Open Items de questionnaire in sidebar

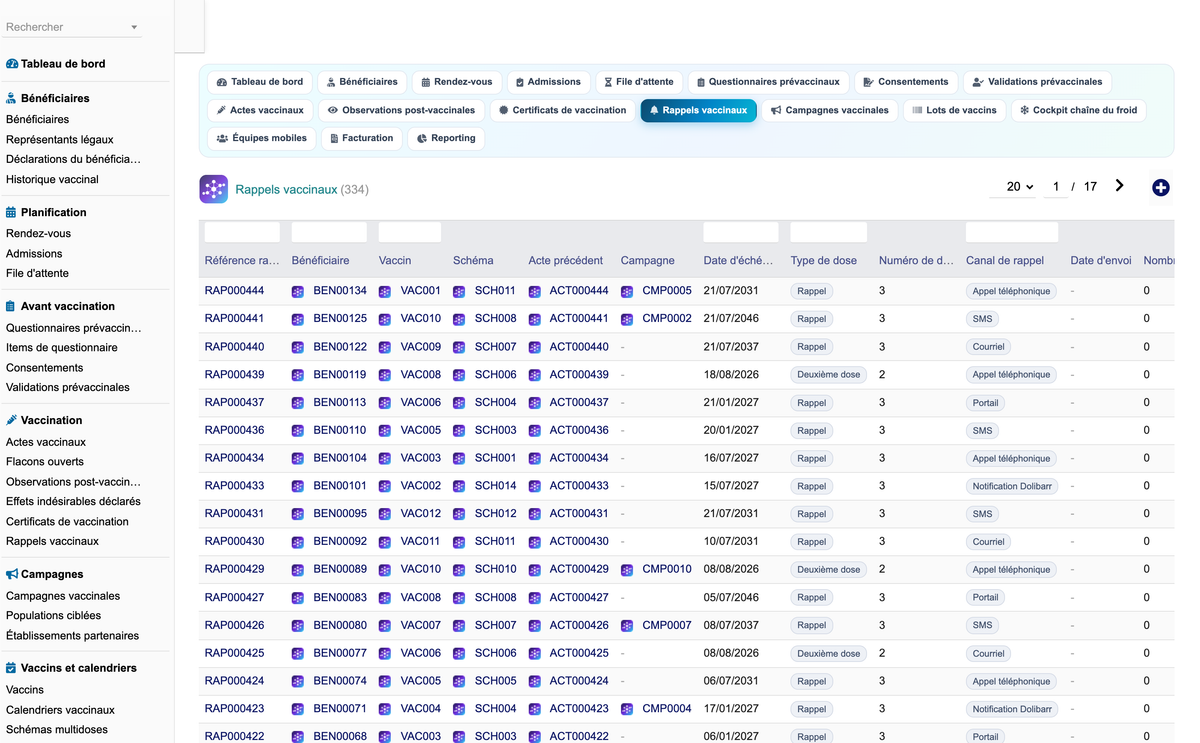pyautogui.click(x=62, y=348)
